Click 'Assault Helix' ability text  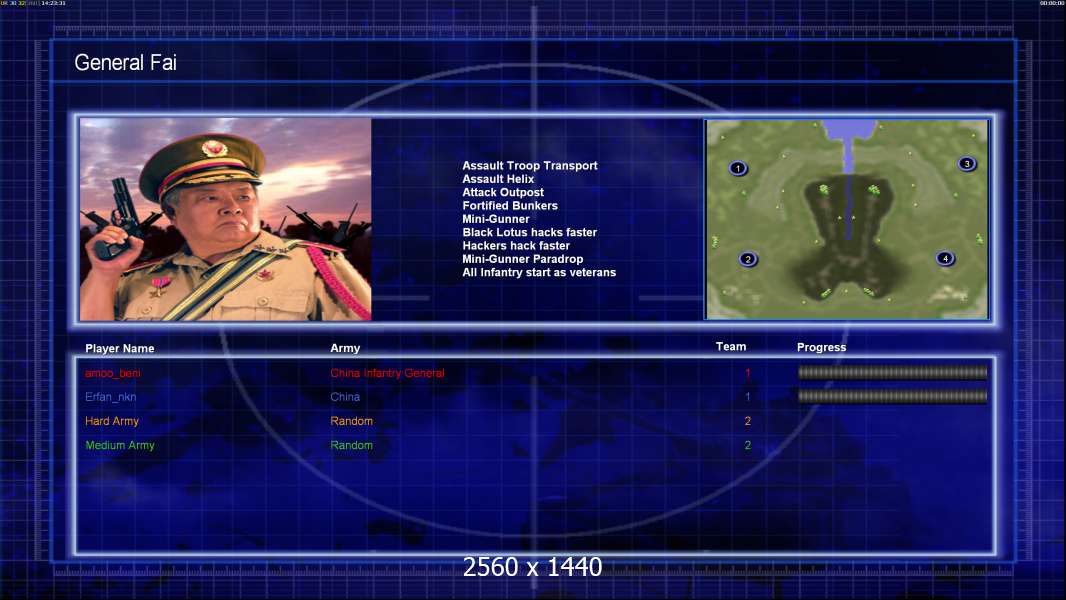pos(498,179)
